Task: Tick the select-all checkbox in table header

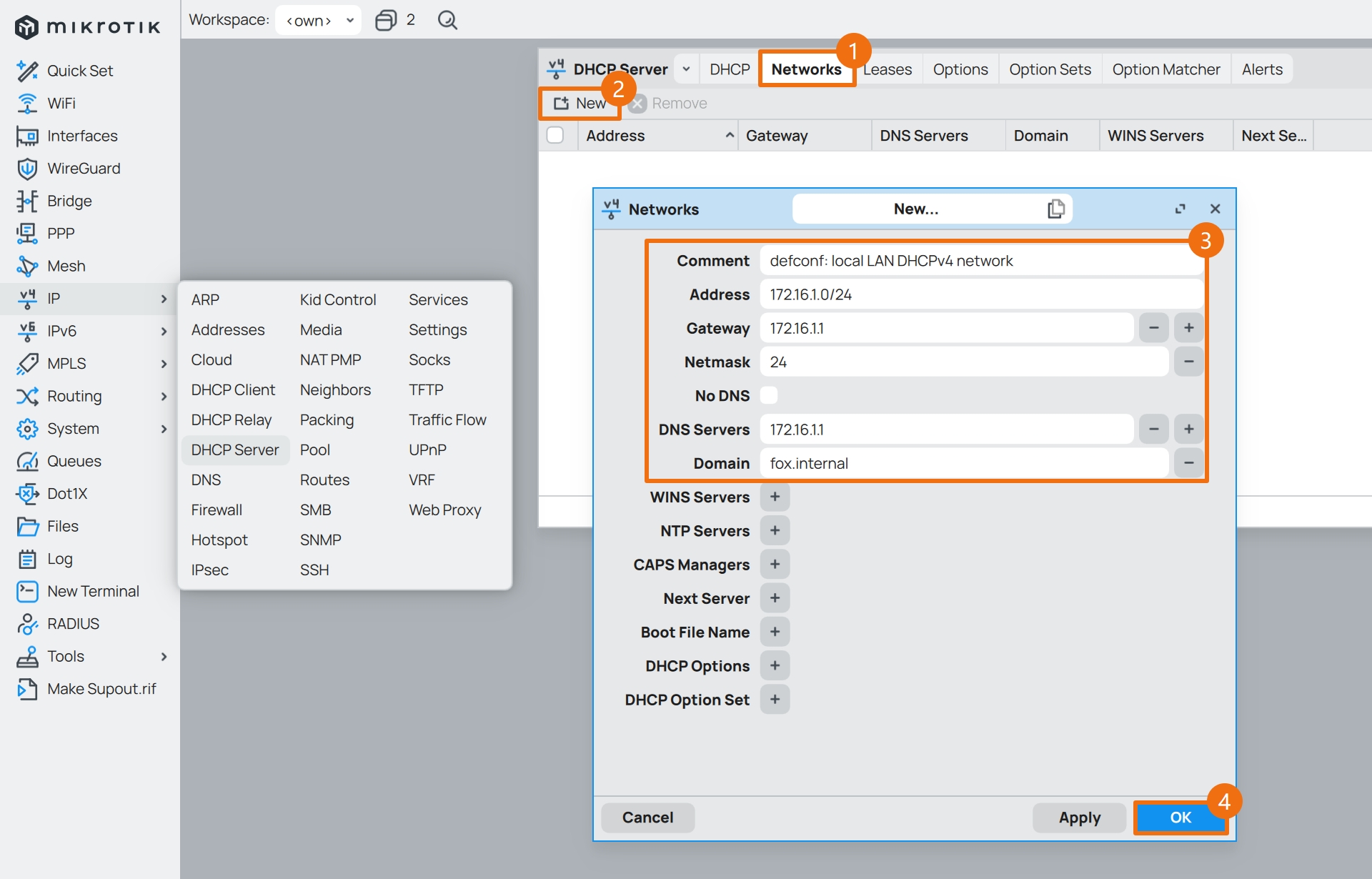Action: pyautogui.click(x=555, y=135)
